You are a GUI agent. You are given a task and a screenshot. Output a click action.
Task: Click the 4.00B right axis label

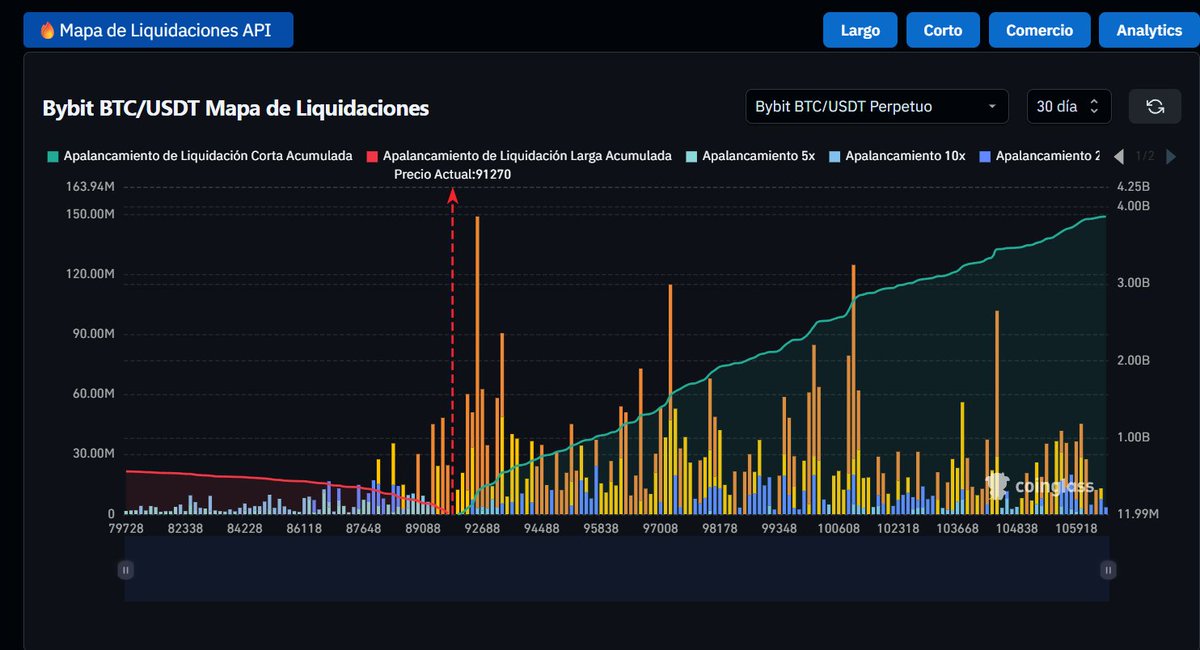[1135, 206]
